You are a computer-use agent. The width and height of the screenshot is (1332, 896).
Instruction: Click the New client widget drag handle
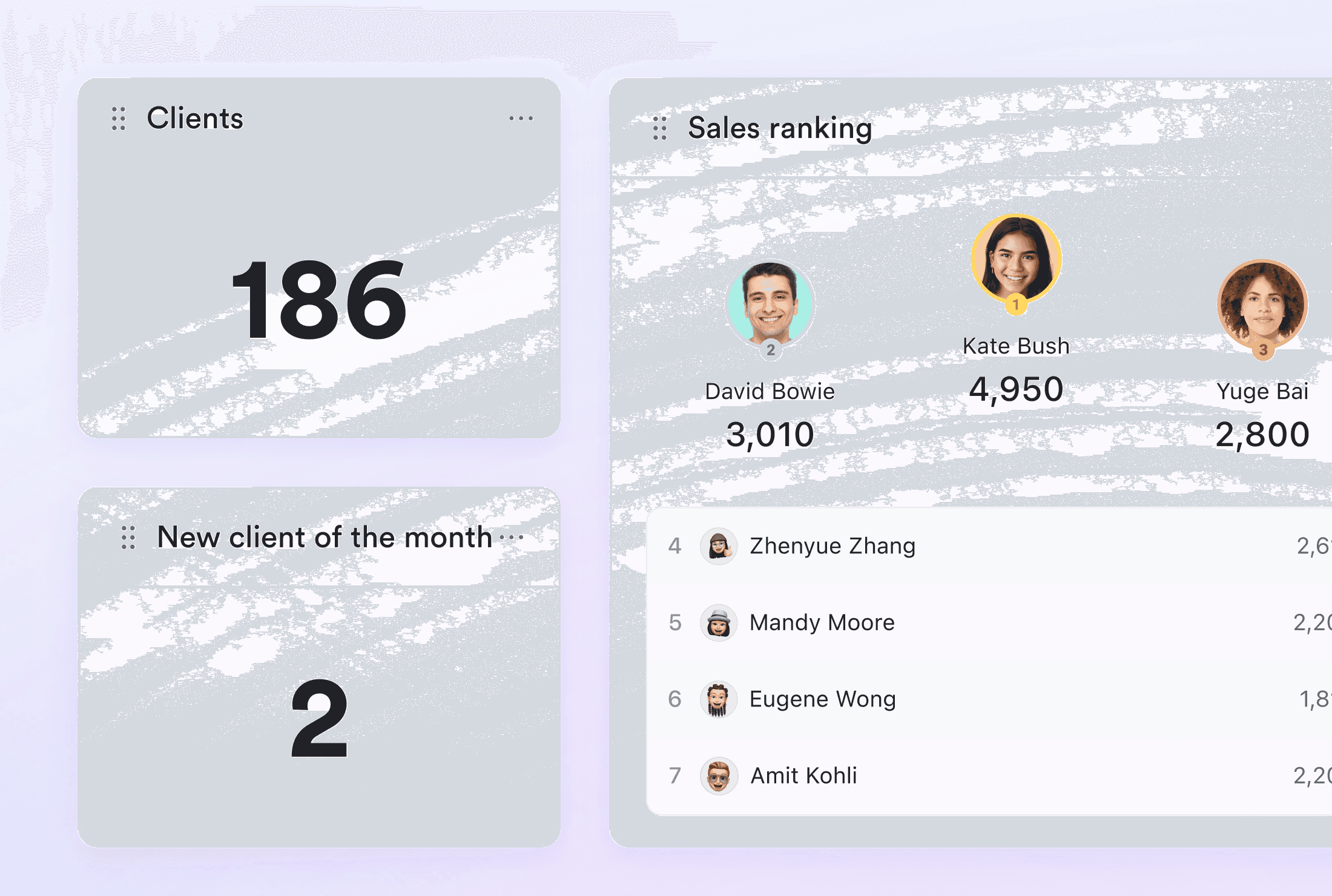128,538
